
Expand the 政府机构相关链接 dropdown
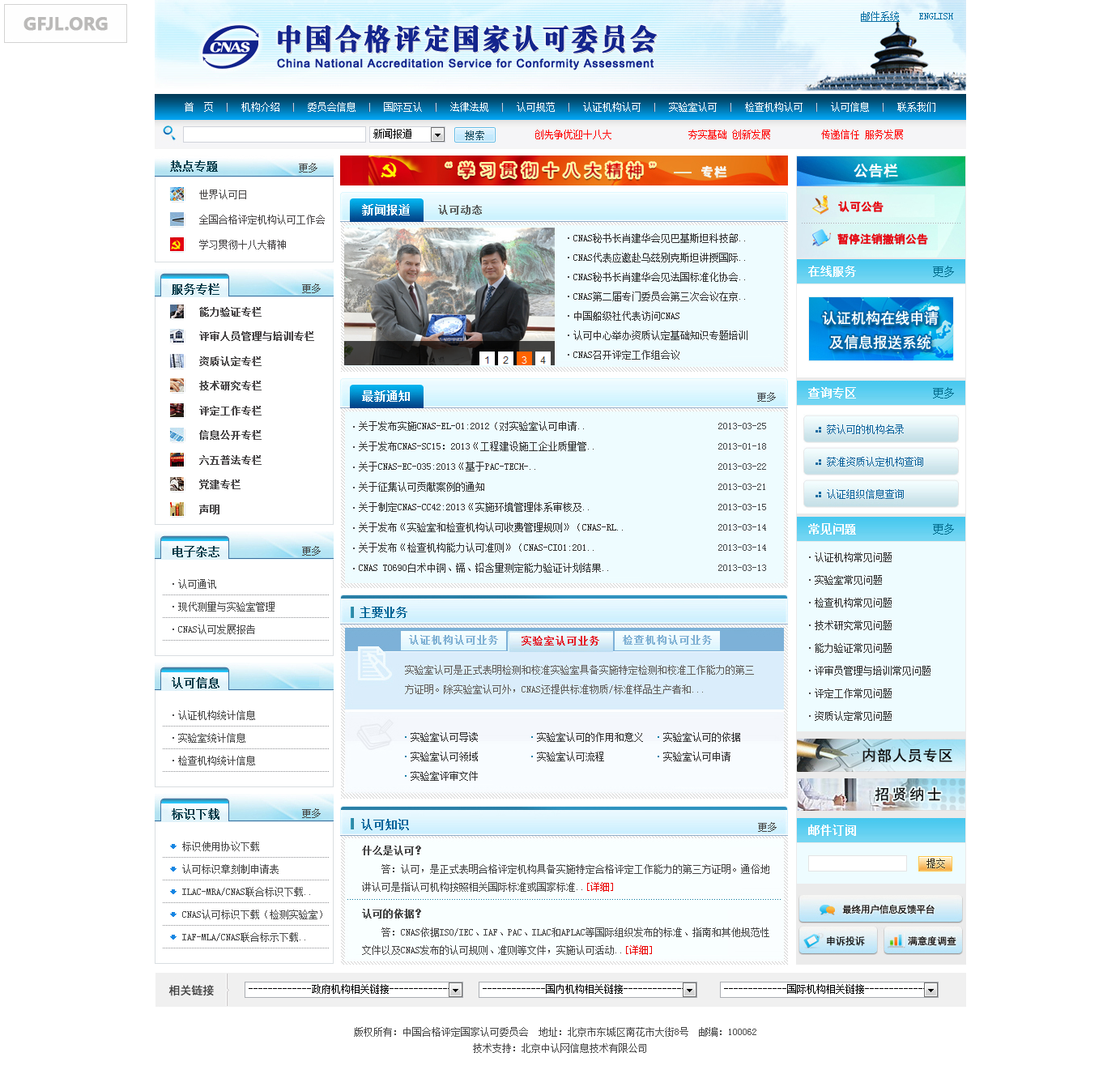coord(455,990)
